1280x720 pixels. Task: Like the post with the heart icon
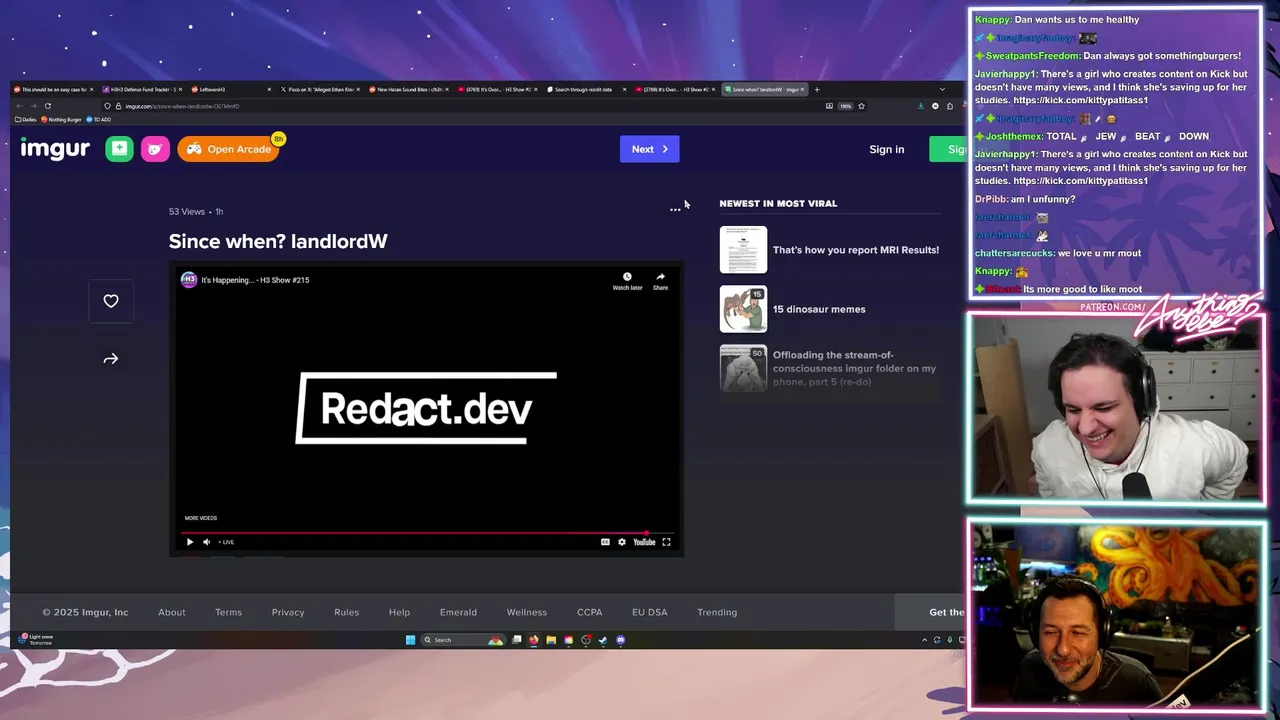111,301
